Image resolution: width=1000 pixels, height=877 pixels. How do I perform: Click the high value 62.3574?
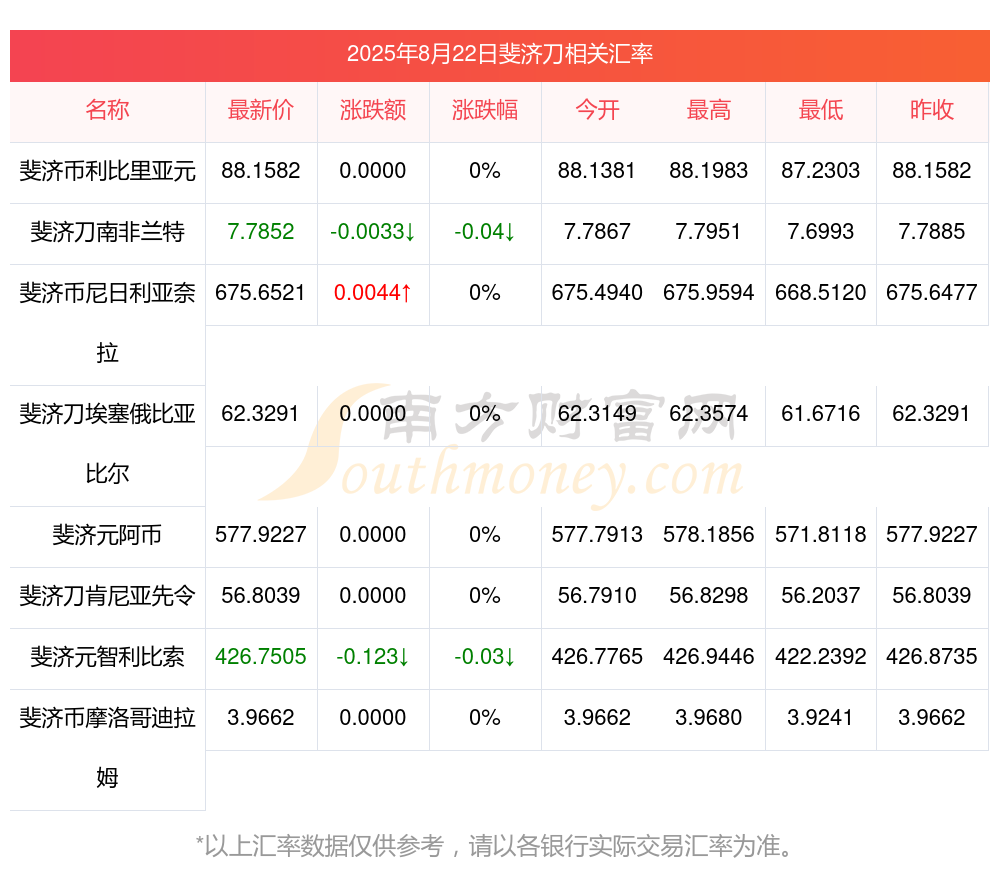709,414
